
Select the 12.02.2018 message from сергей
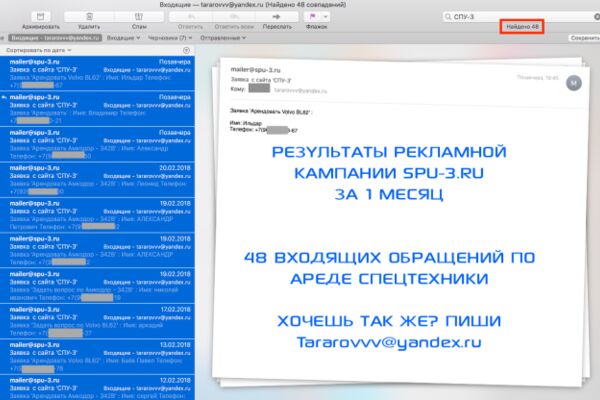click(97, 388)
